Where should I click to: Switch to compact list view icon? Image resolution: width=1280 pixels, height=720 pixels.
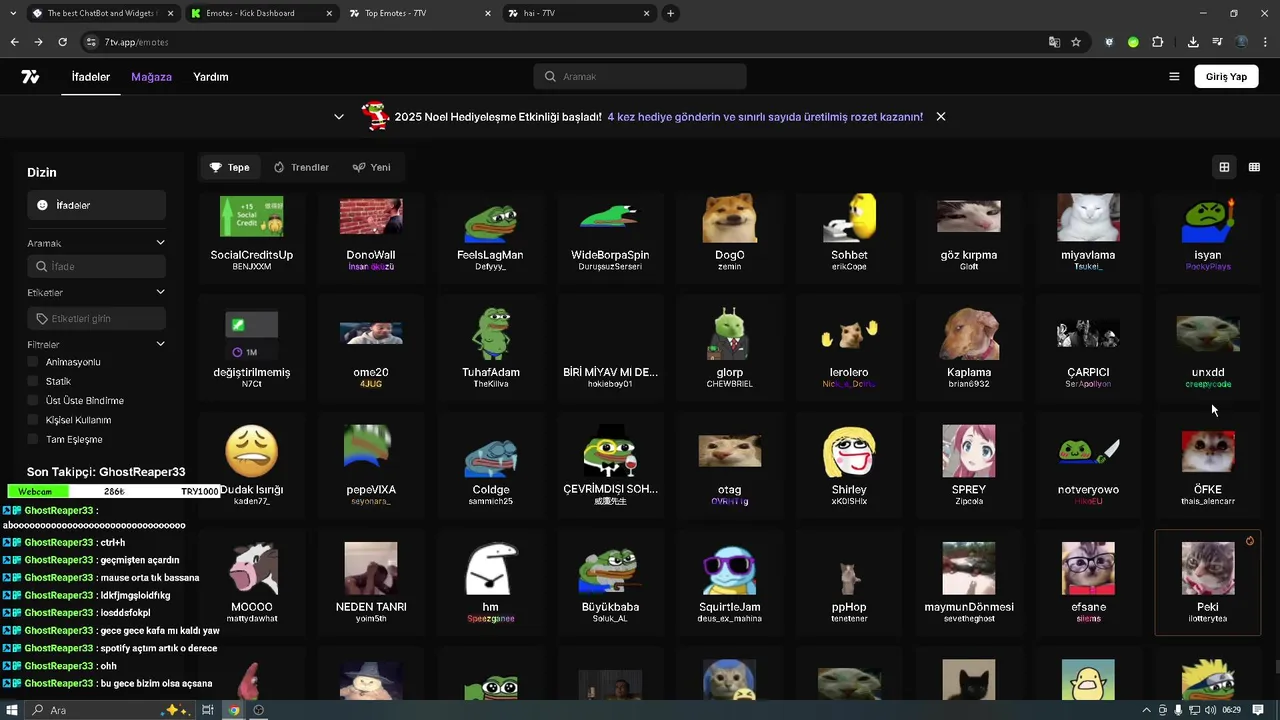pyautogui.click(x=1254, y=167)
